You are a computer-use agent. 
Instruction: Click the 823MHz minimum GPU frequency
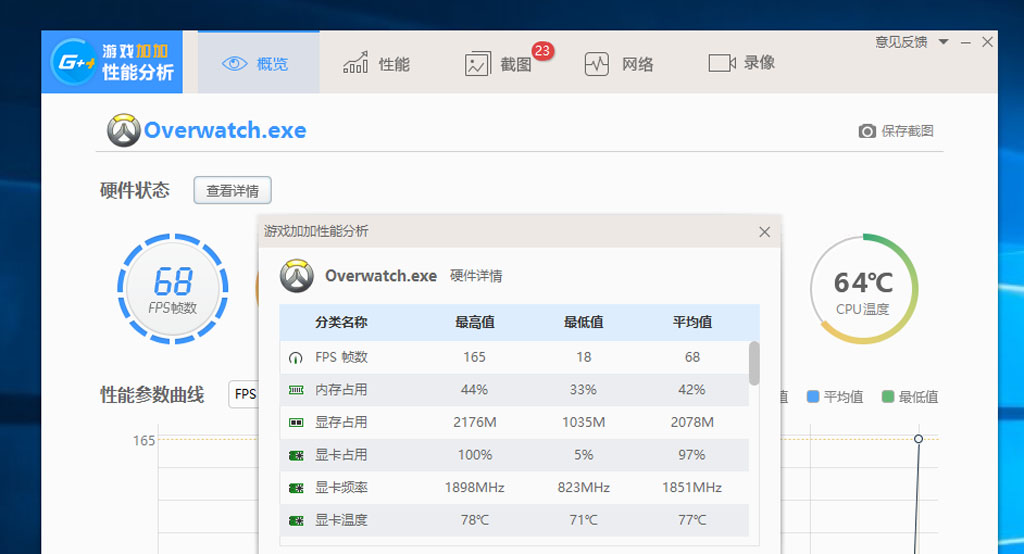pos(584,488)
